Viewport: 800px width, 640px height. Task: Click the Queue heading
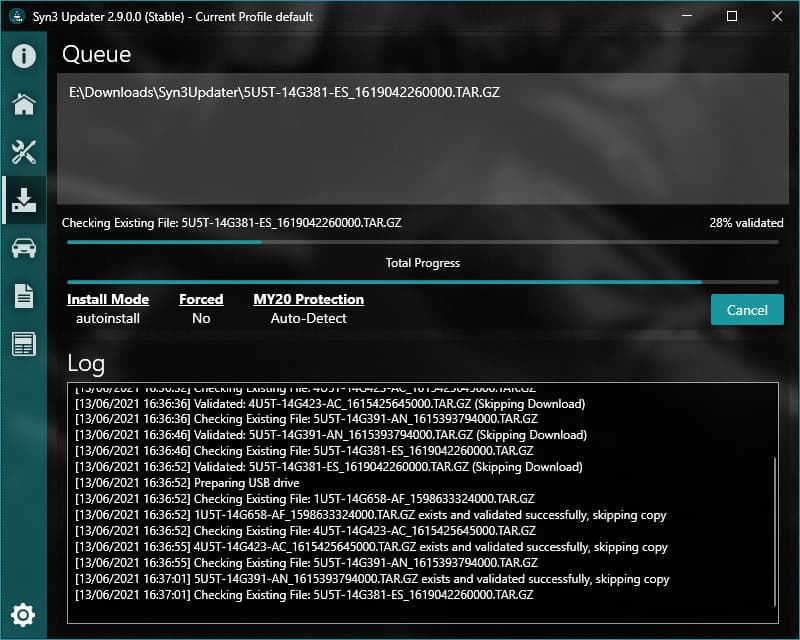(96, 54)
